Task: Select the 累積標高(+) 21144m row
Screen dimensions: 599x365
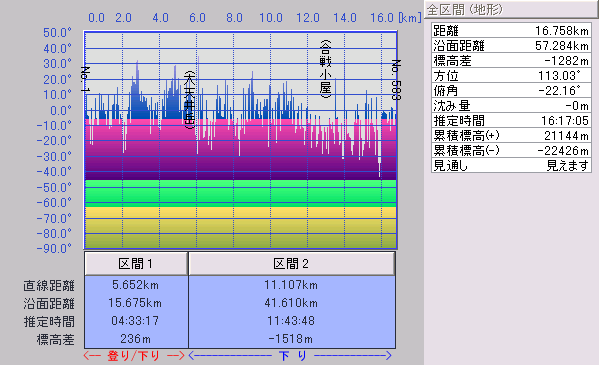Action: click(511, 135)
